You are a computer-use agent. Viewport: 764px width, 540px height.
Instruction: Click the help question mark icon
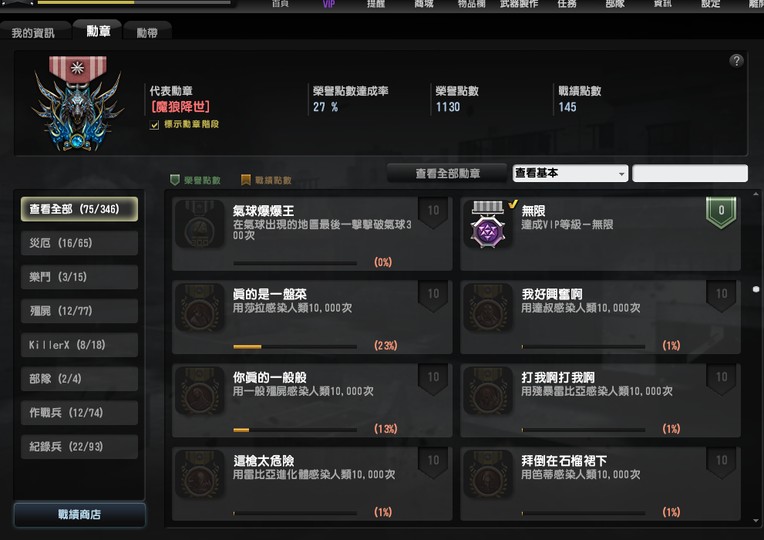click(736, 61)
